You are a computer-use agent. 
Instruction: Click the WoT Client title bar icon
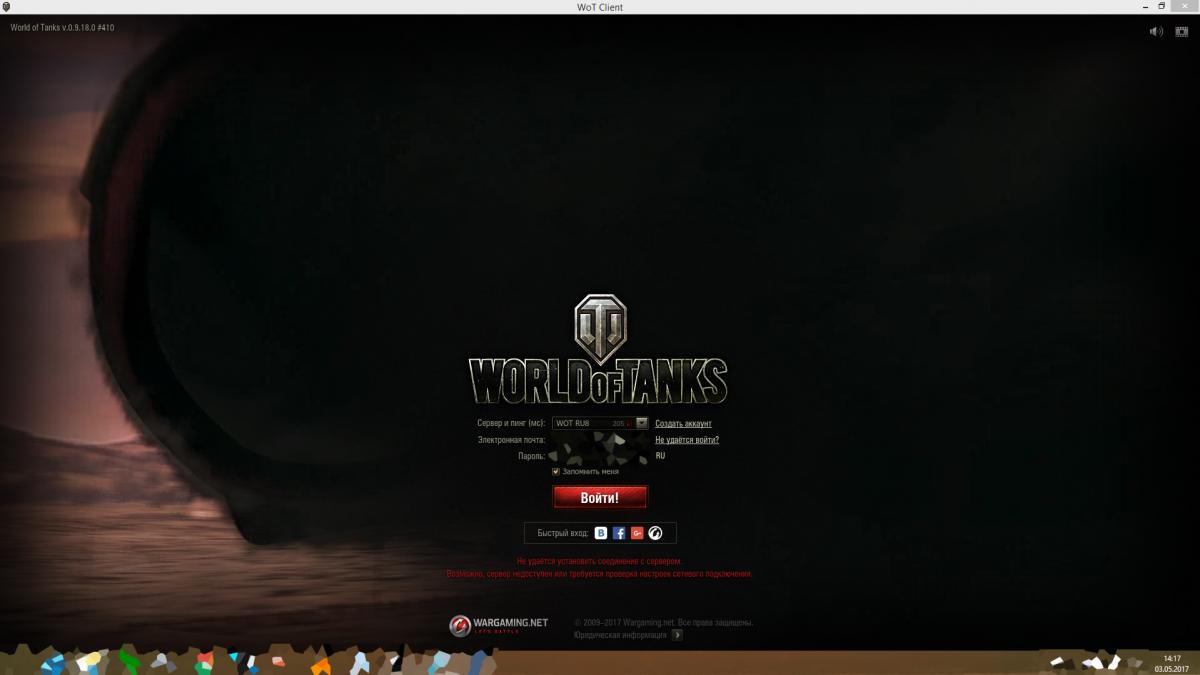pos(6,6)
